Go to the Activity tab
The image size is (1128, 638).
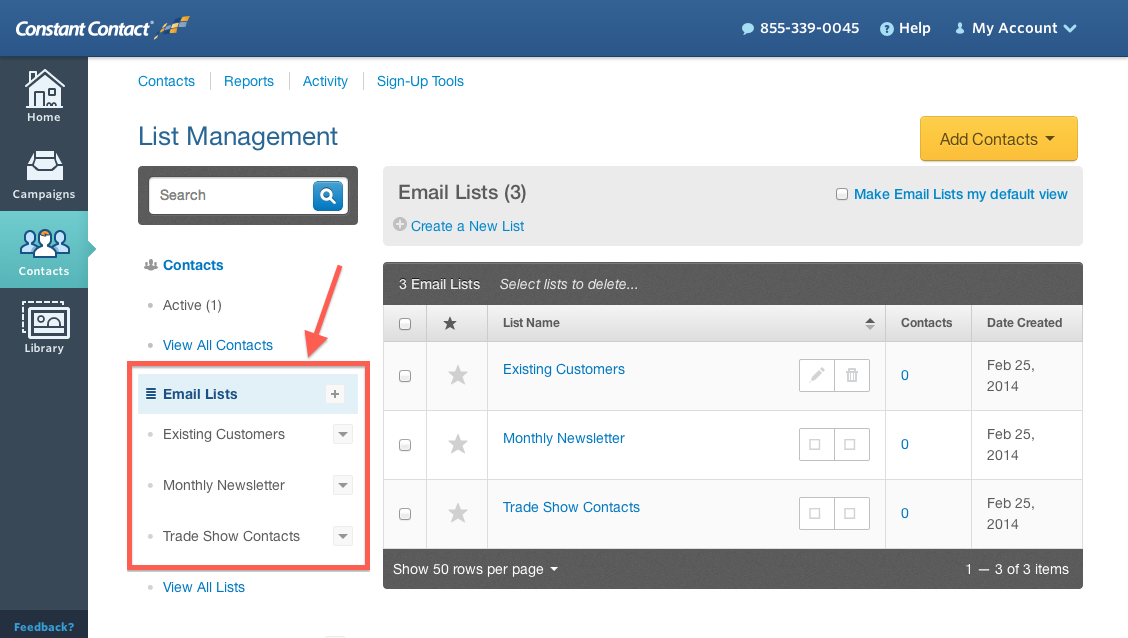click(x=325, y=81)
